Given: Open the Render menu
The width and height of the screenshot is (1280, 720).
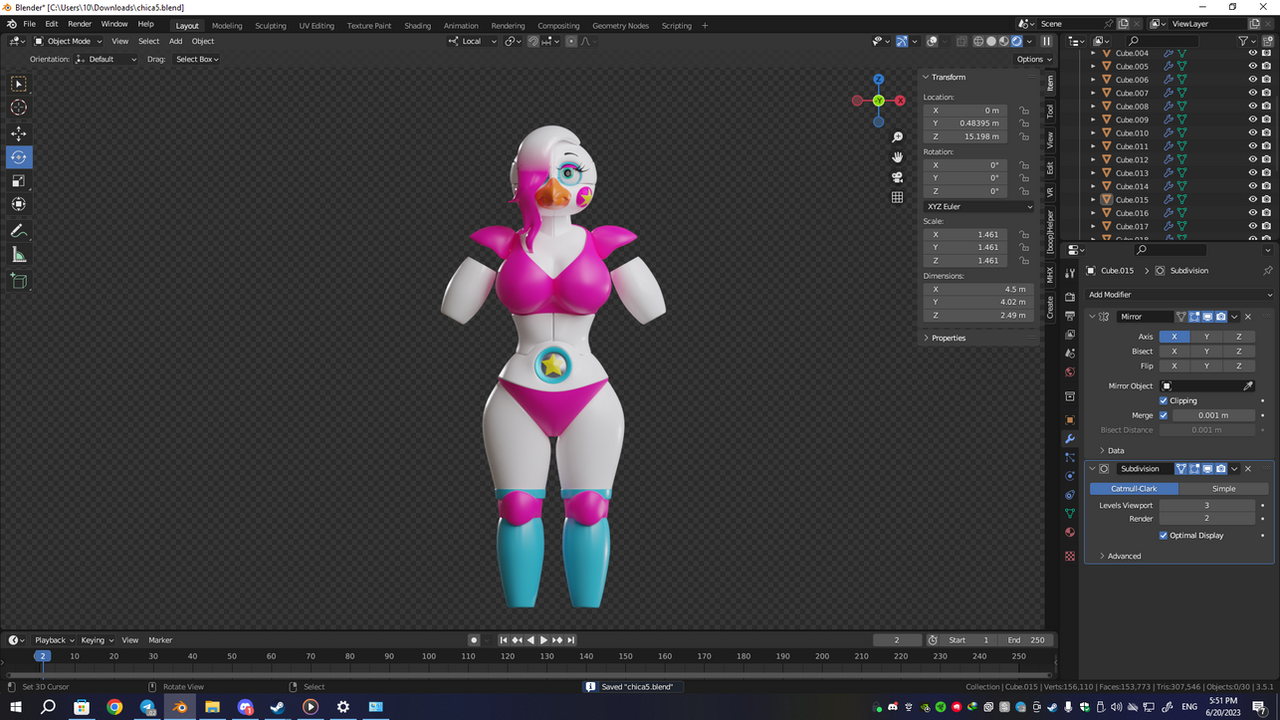Looking at the screenshot, I should tap(80, 24).
